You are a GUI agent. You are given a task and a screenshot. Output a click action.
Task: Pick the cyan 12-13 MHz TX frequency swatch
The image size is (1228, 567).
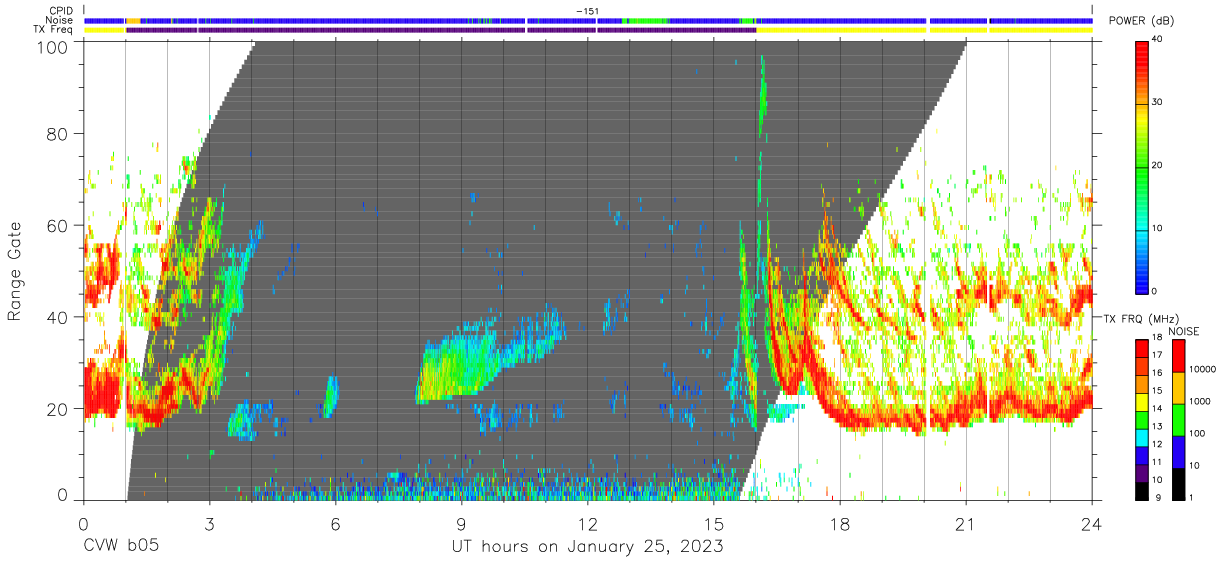point(1142,437)
